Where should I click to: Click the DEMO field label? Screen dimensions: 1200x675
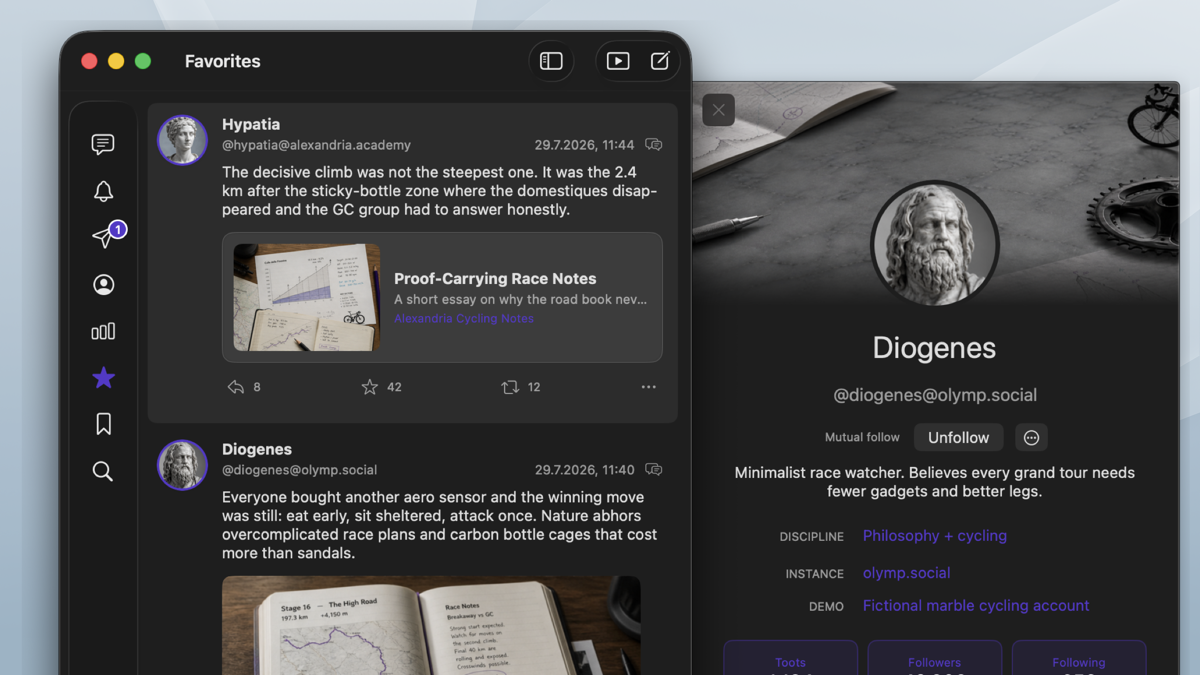[x=826, y=607]
